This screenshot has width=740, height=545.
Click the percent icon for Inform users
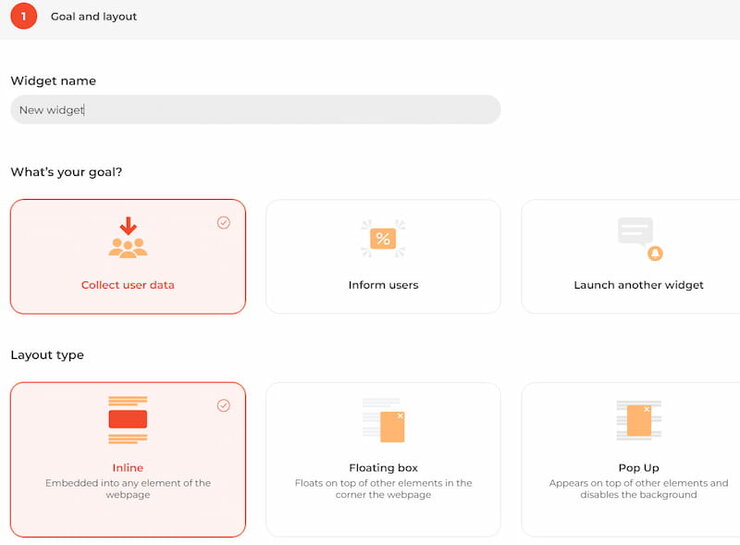pyautogui.click(x=383, y=238)
